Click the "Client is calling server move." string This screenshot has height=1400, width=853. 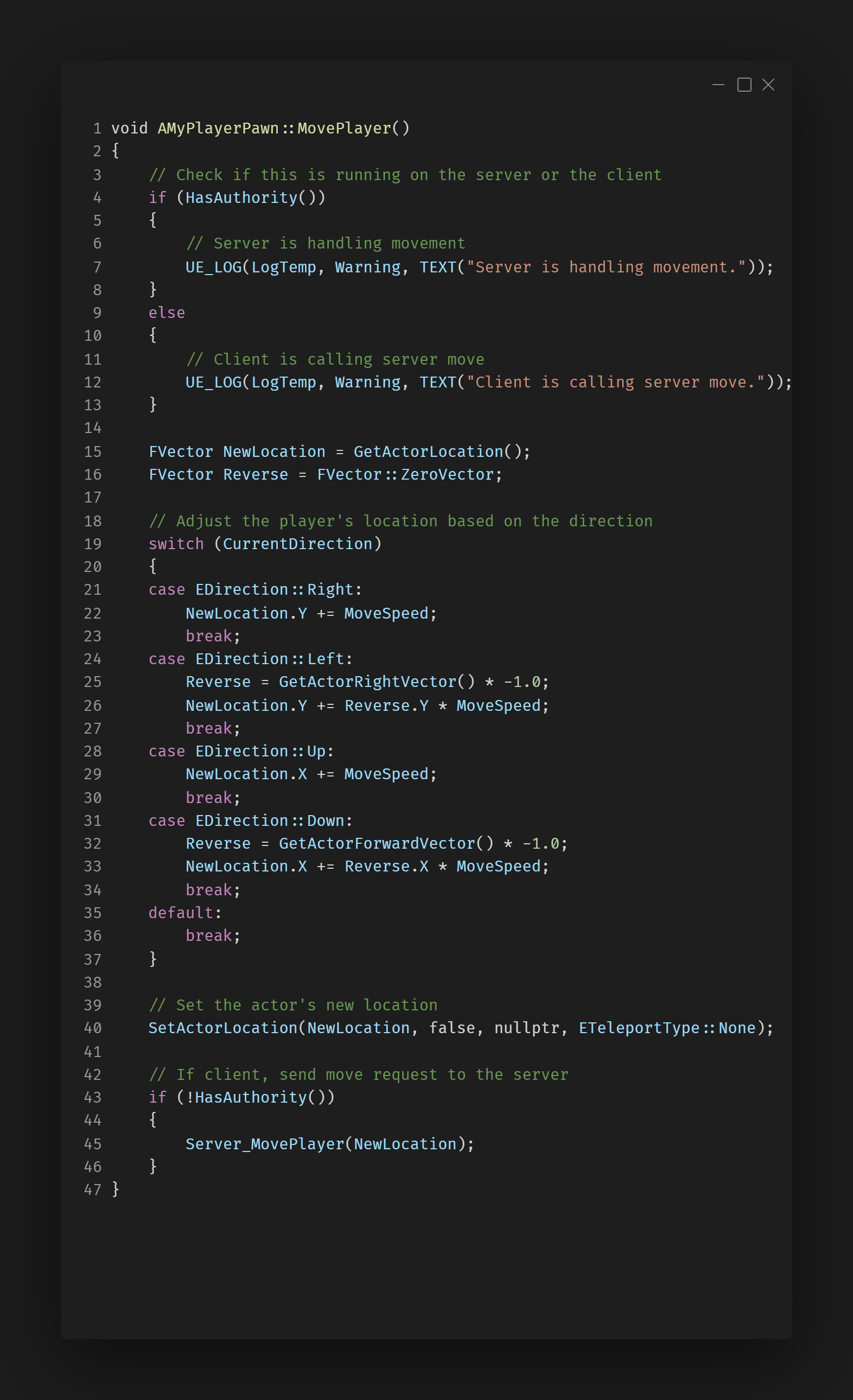[x=615, y=383]
